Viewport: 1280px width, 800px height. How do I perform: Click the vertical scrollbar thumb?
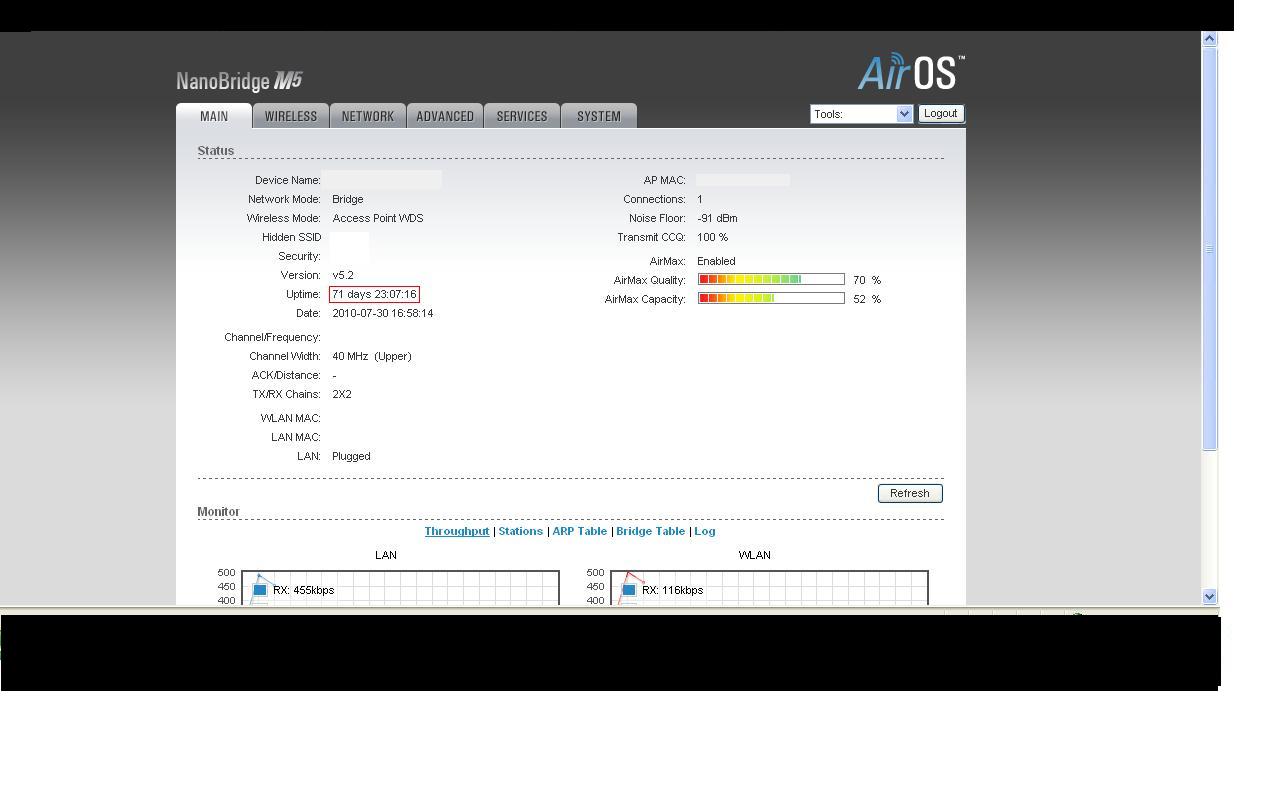tap(1209, 248)
